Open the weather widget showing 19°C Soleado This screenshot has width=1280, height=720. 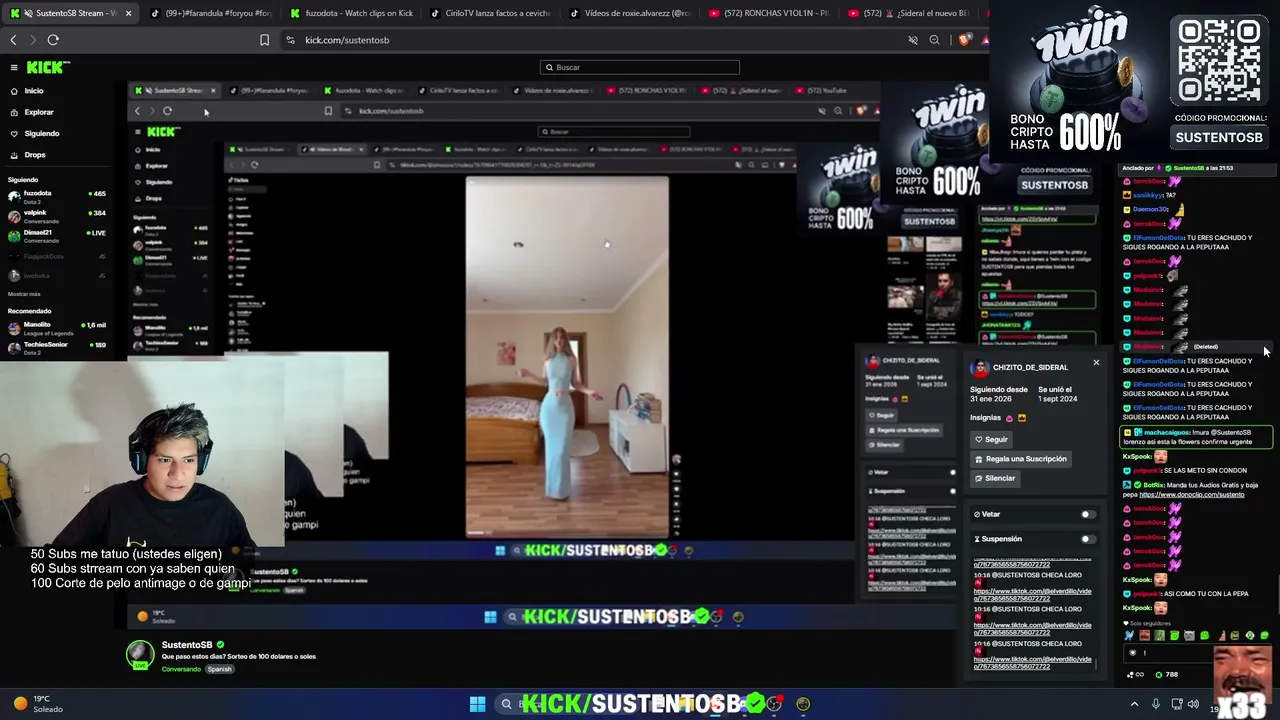(x=40, y=704)
